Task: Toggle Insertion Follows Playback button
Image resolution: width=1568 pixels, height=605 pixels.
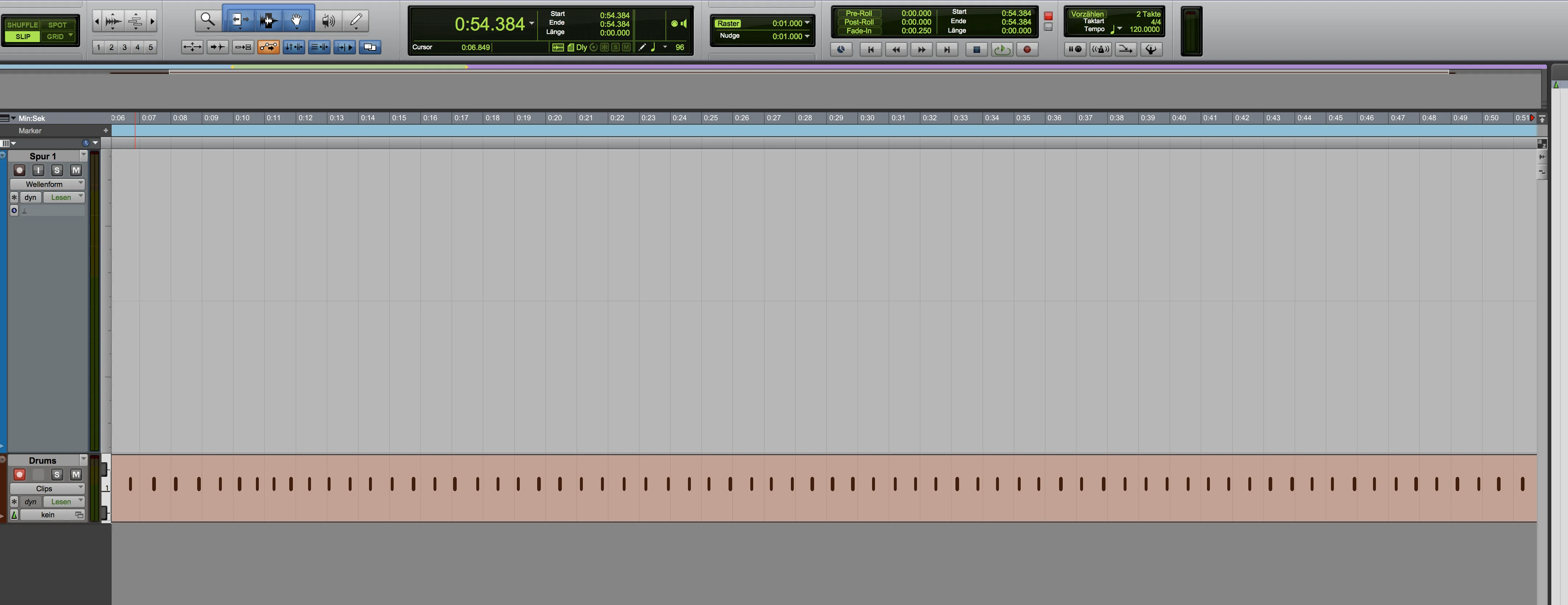Action: coord(345,47)
